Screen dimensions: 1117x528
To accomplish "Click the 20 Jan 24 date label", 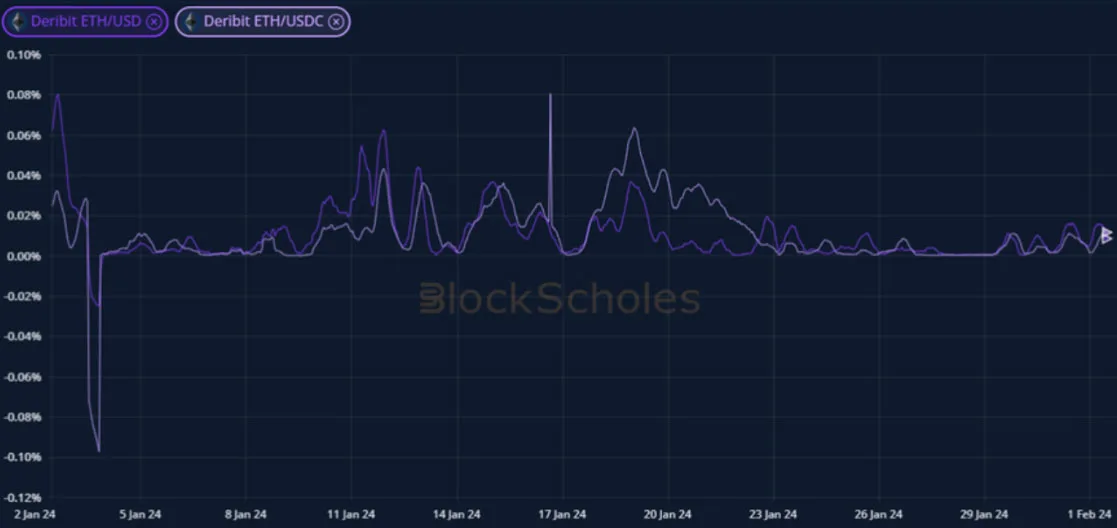I will (668, 514).
